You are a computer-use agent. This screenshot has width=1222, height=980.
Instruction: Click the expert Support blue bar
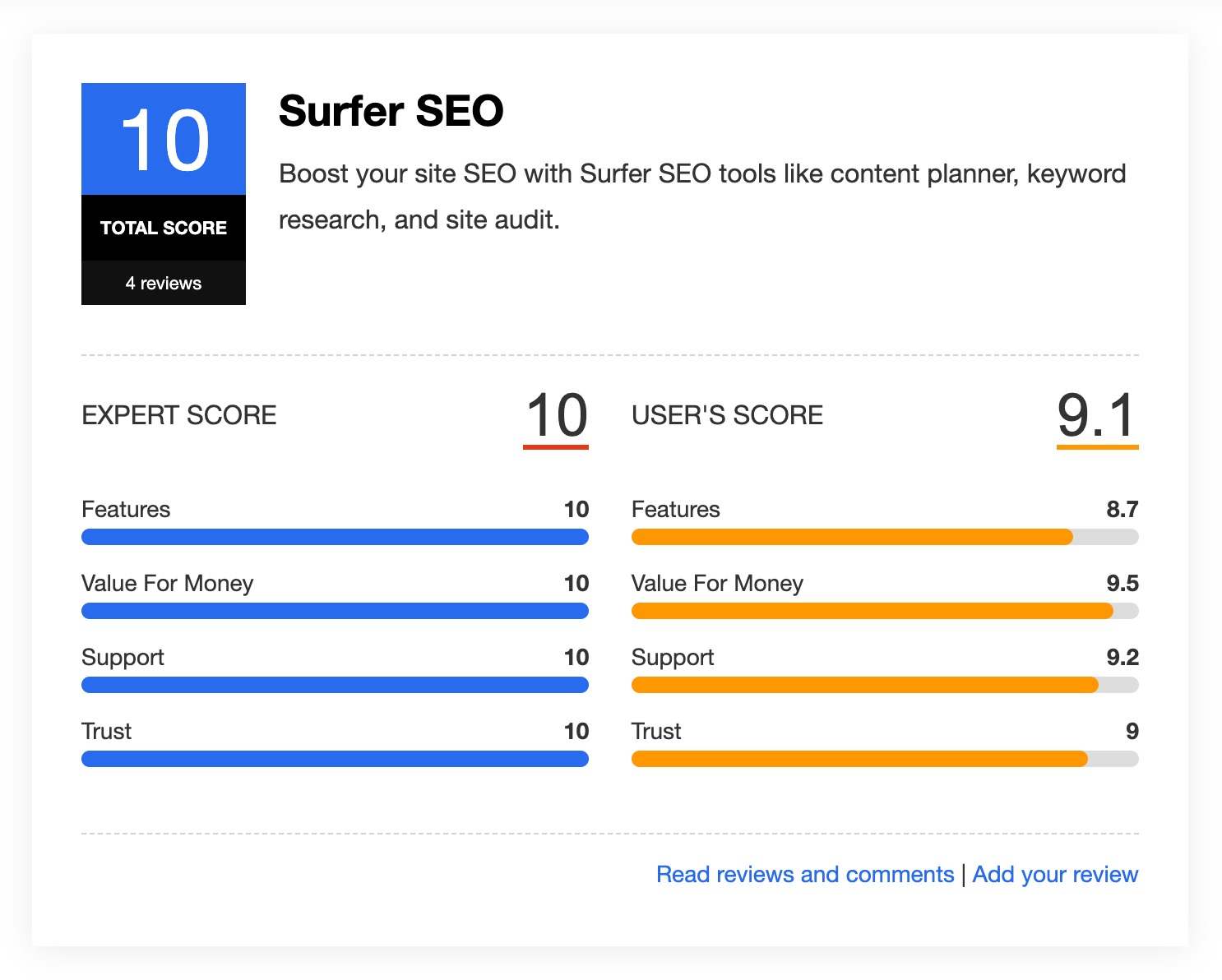click(335, 685)
